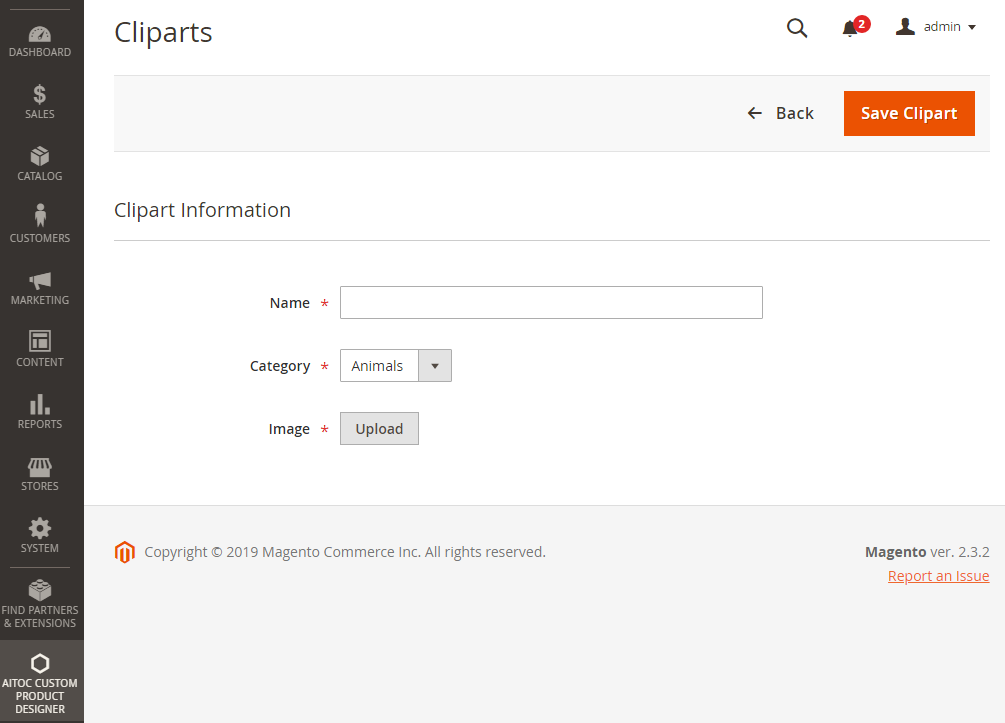Image resolution: width=1005 pixels, height=723 pixels.
Task: Focus the Name input field
Action: [551, 303]
